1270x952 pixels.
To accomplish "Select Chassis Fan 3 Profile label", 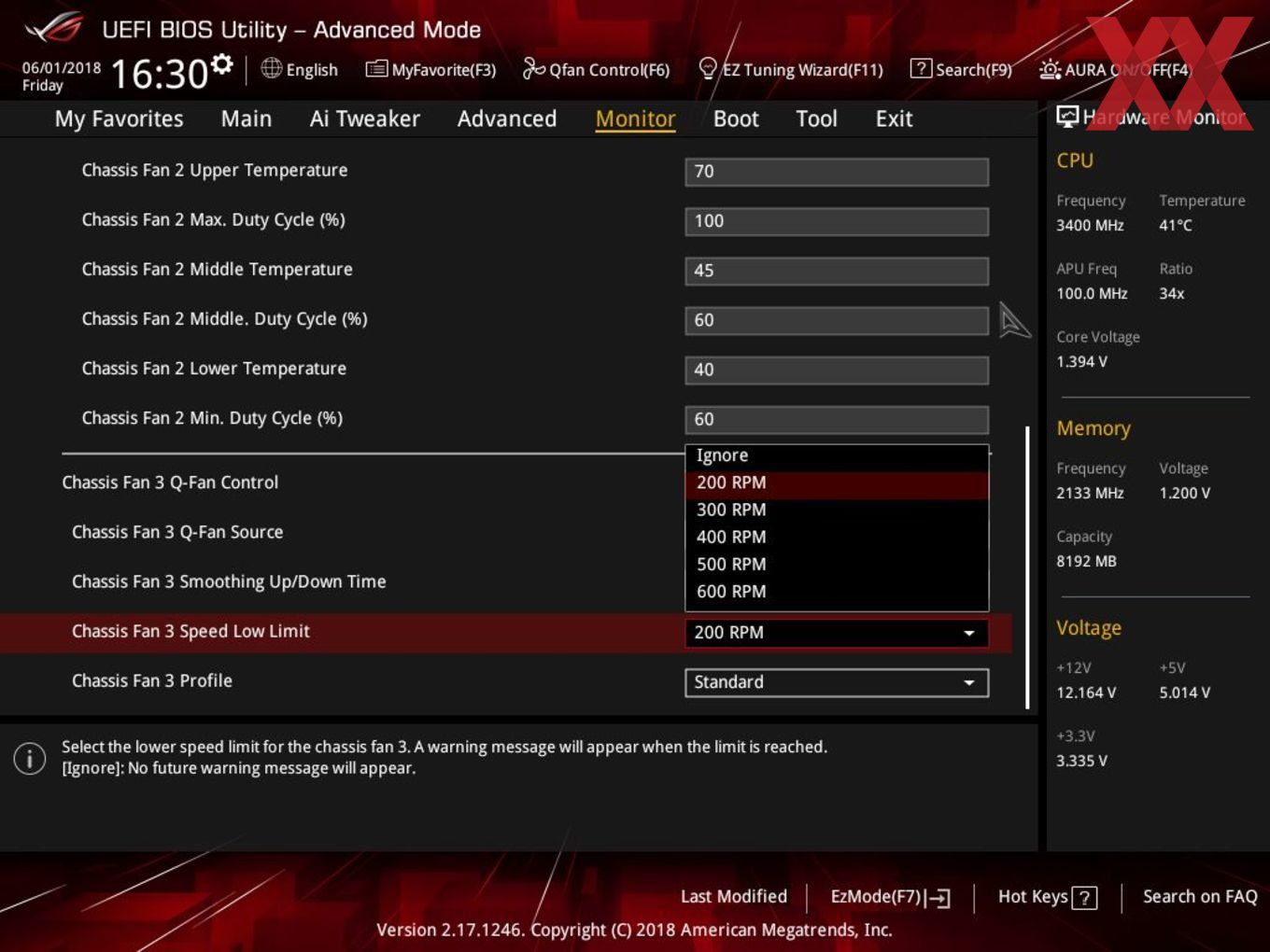I will [x=152, y=680].
